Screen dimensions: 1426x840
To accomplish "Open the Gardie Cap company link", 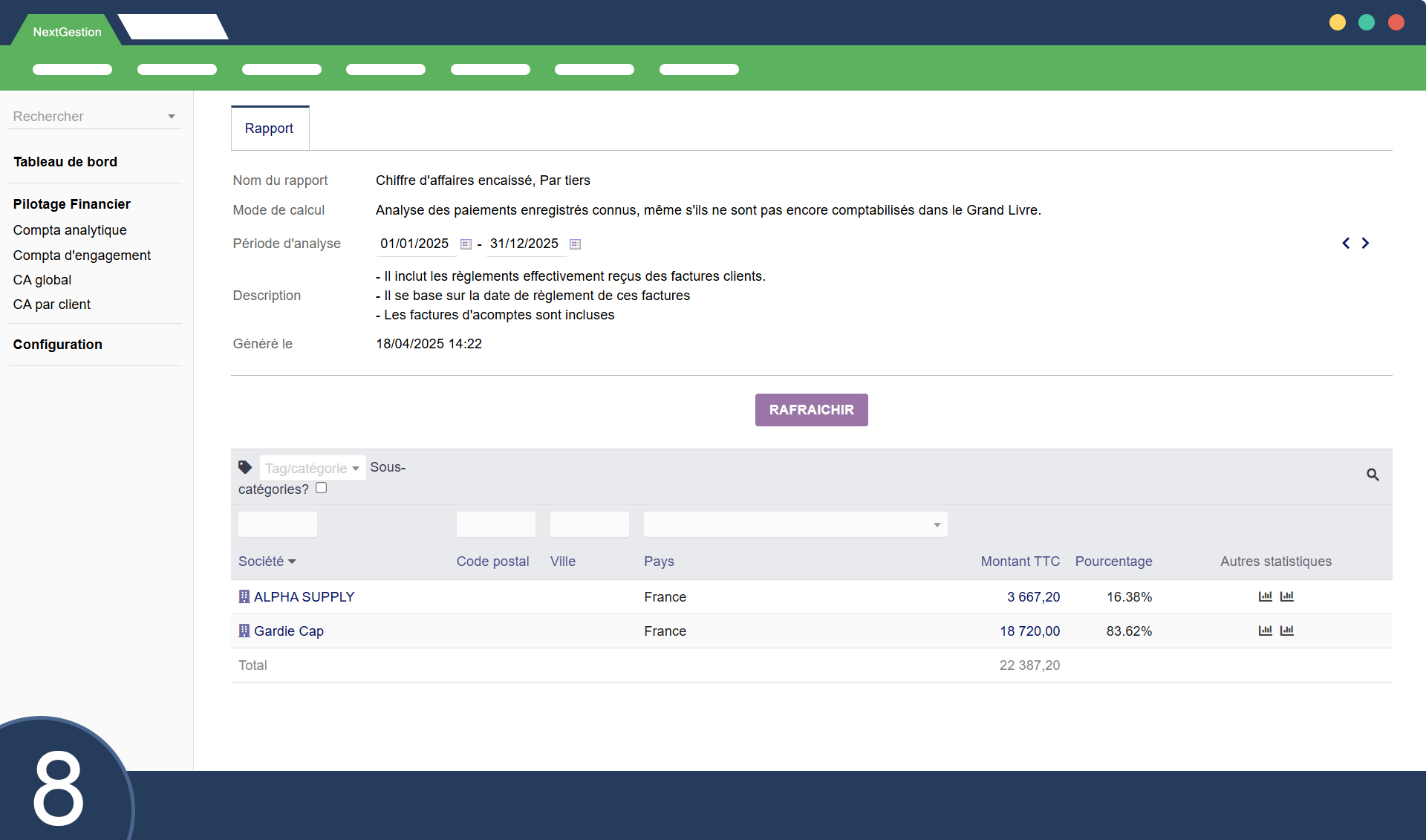I will tap(288, 631).
